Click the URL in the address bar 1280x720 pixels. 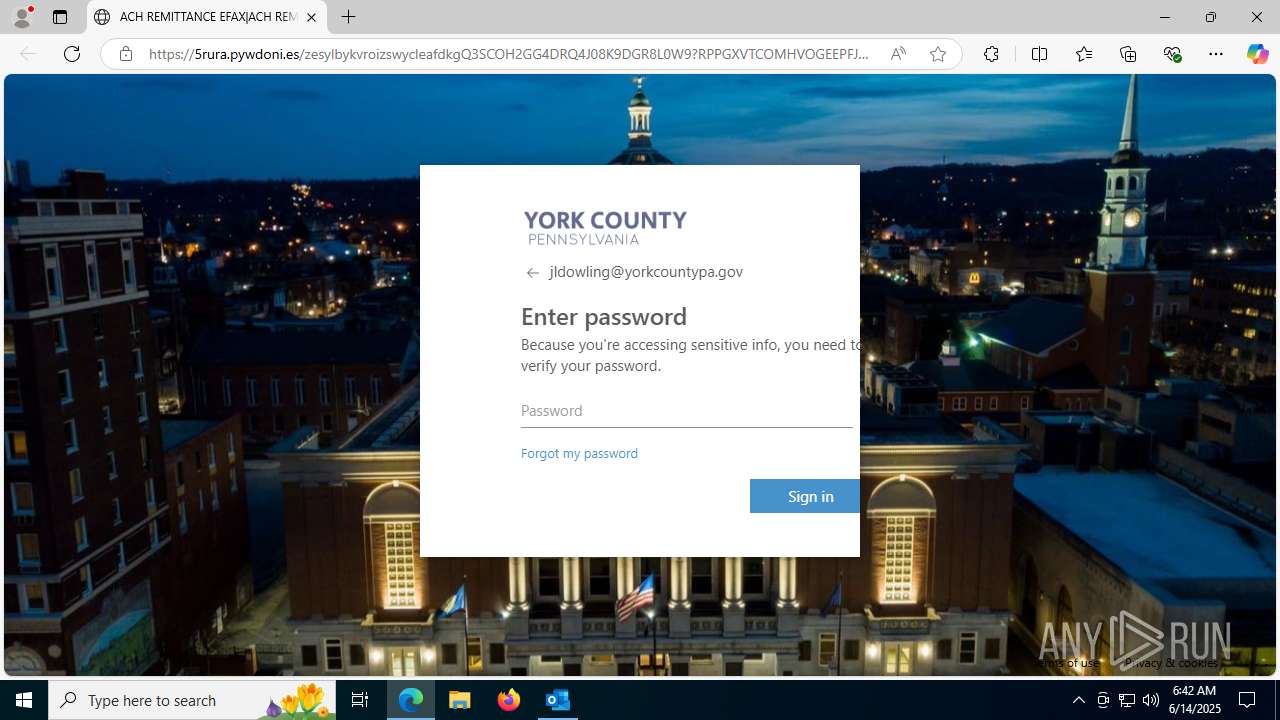(x=508, y=54)
